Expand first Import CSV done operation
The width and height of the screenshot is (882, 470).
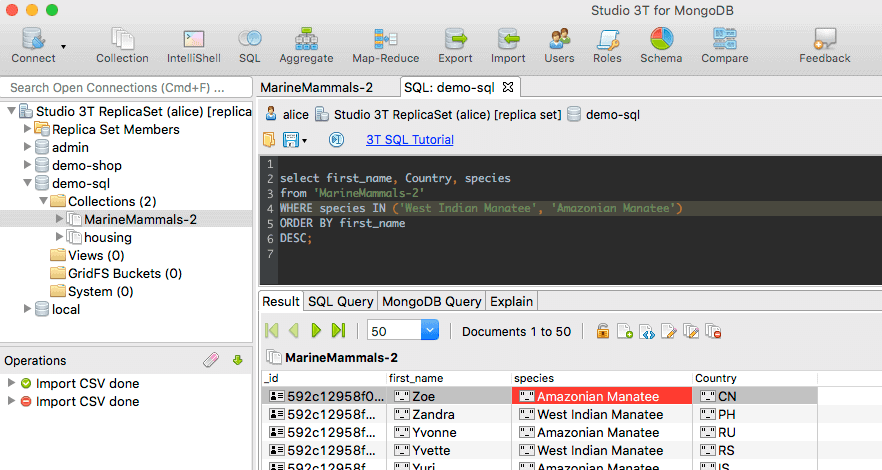[11, 383]
